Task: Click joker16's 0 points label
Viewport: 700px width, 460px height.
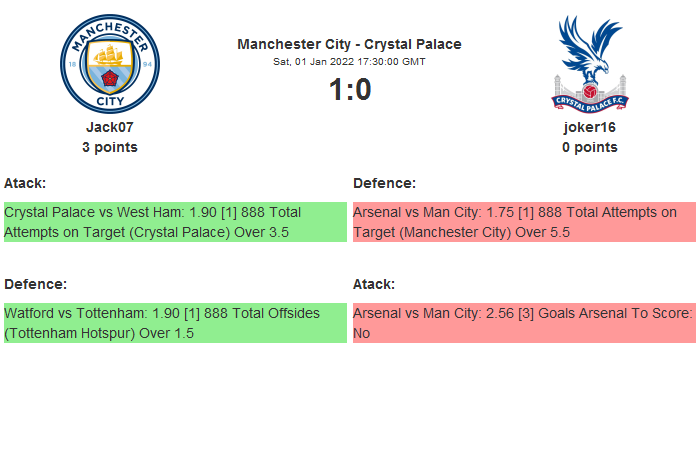Action: 589,147
